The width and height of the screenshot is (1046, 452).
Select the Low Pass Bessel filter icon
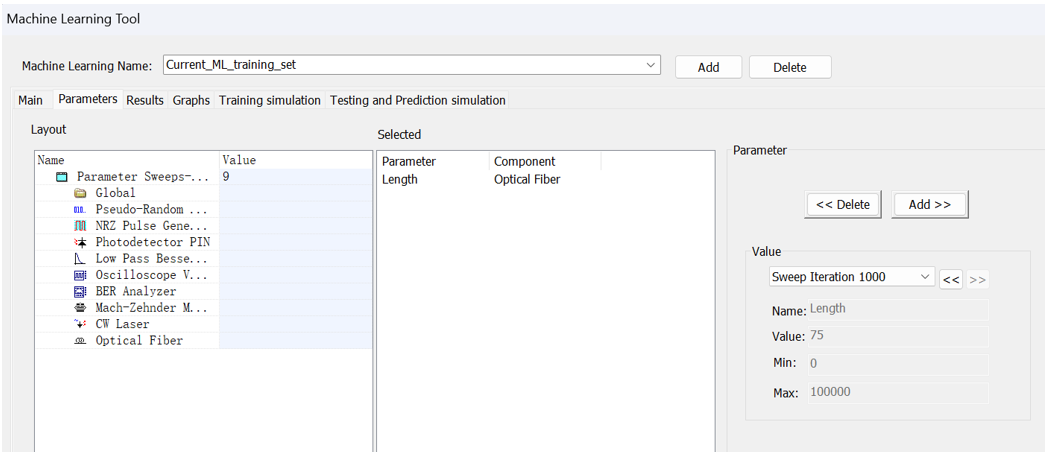[80, 259]
